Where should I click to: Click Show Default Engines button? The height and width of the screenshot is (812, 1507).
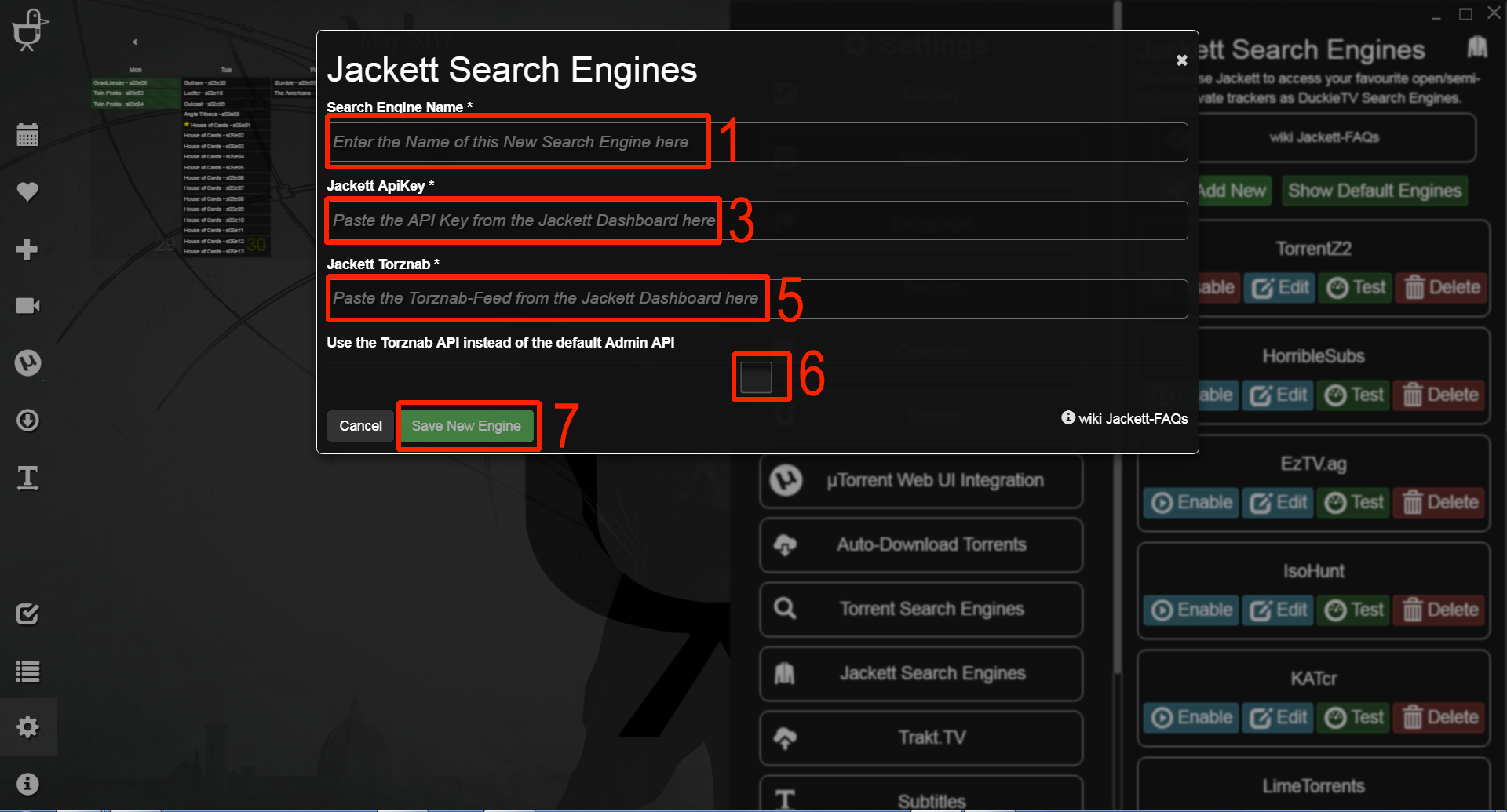click(1374, 191)
